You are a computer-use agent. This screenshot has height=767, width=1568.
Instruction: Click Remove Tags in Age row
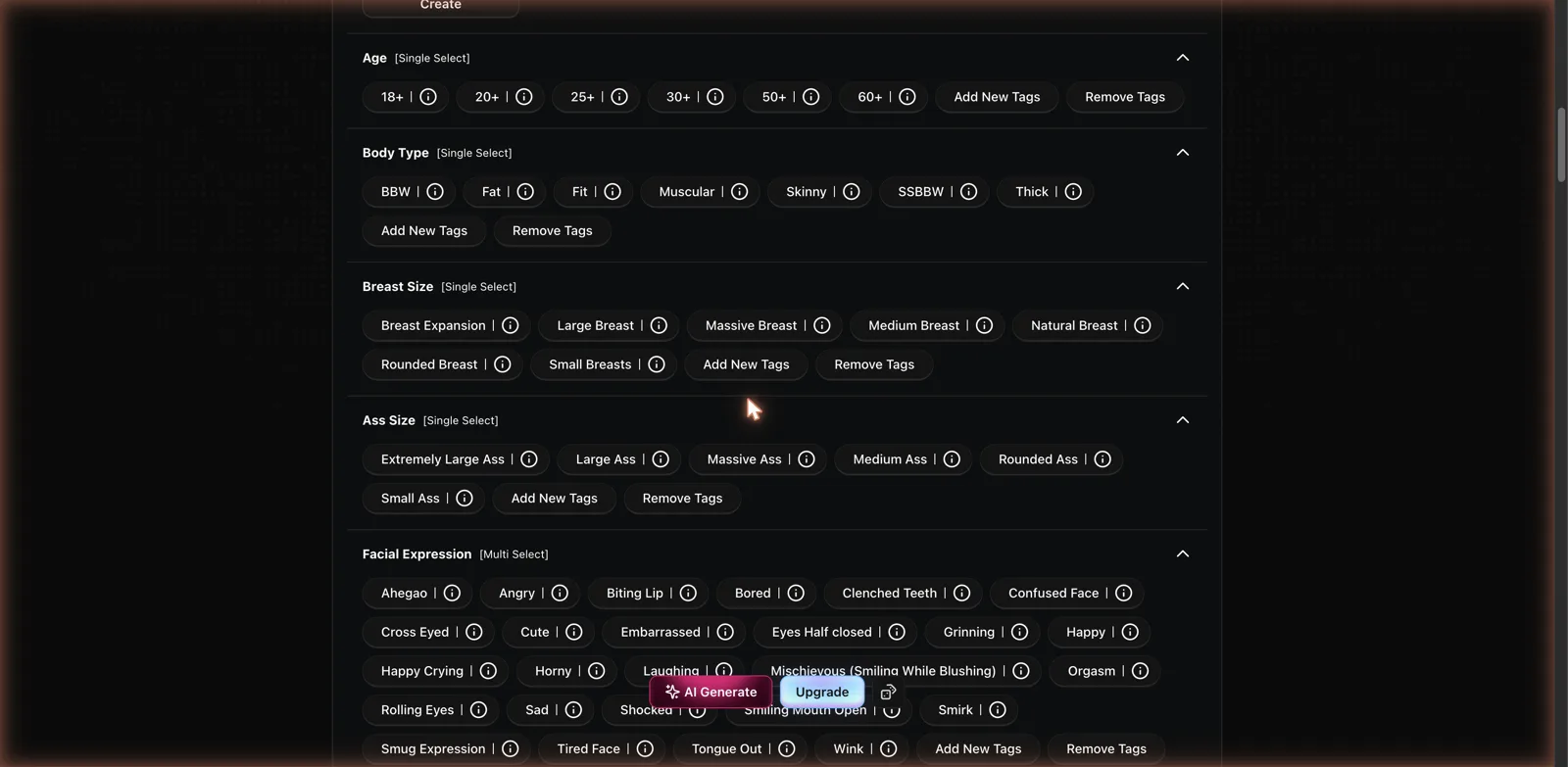click(x=1125, y=97)
